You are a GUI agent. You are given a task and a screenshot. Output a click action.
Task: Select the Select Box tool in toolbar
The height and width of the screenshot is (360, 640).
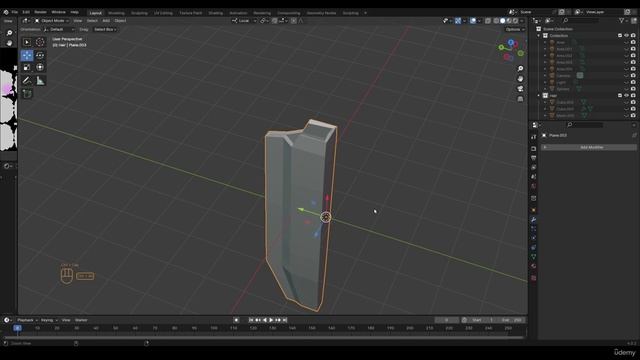pos(27,42)
